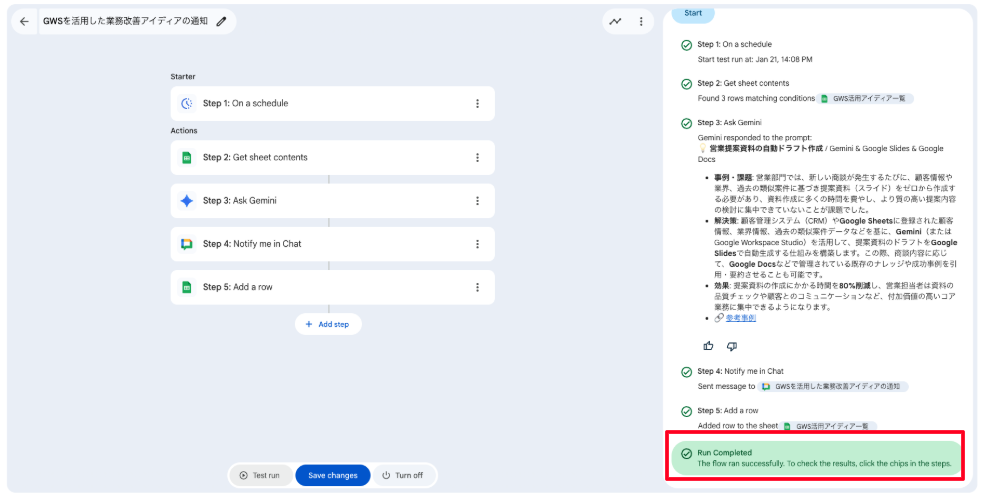
Task: Open the flow's three-dot overflow menu
Action: (641, 21)
